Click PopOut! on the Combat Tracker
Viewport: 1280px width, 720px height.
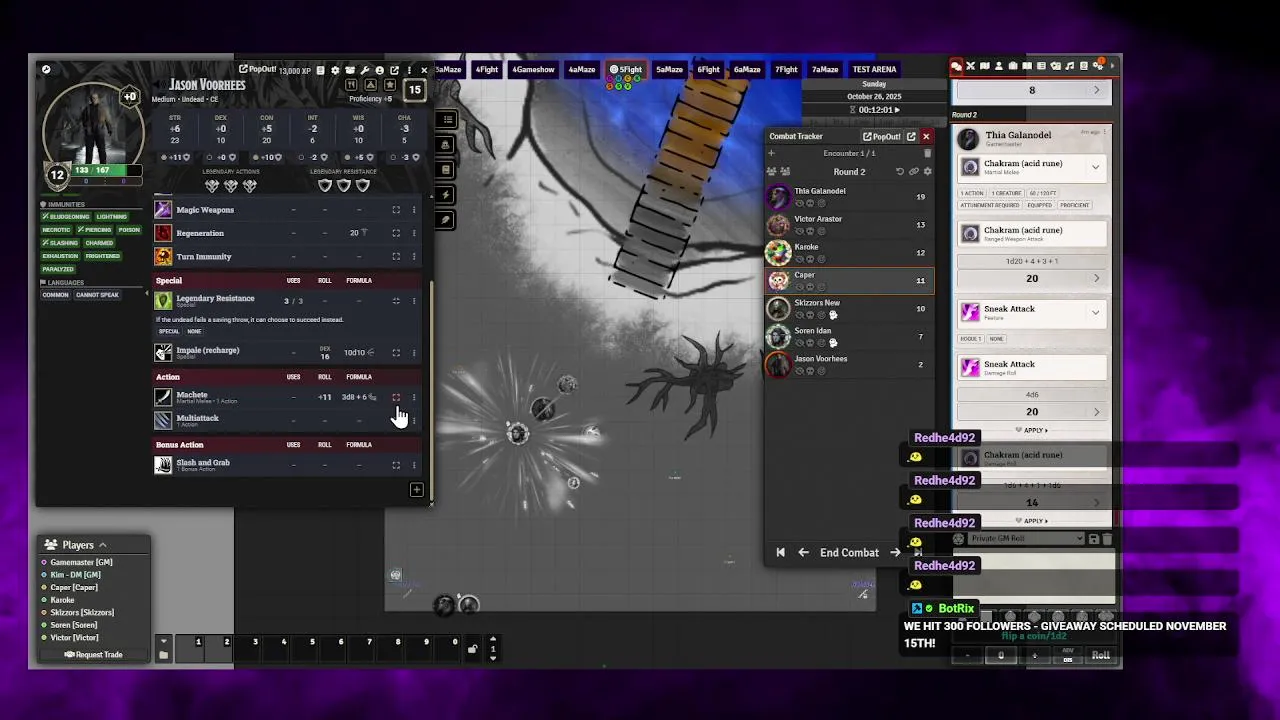882,136
